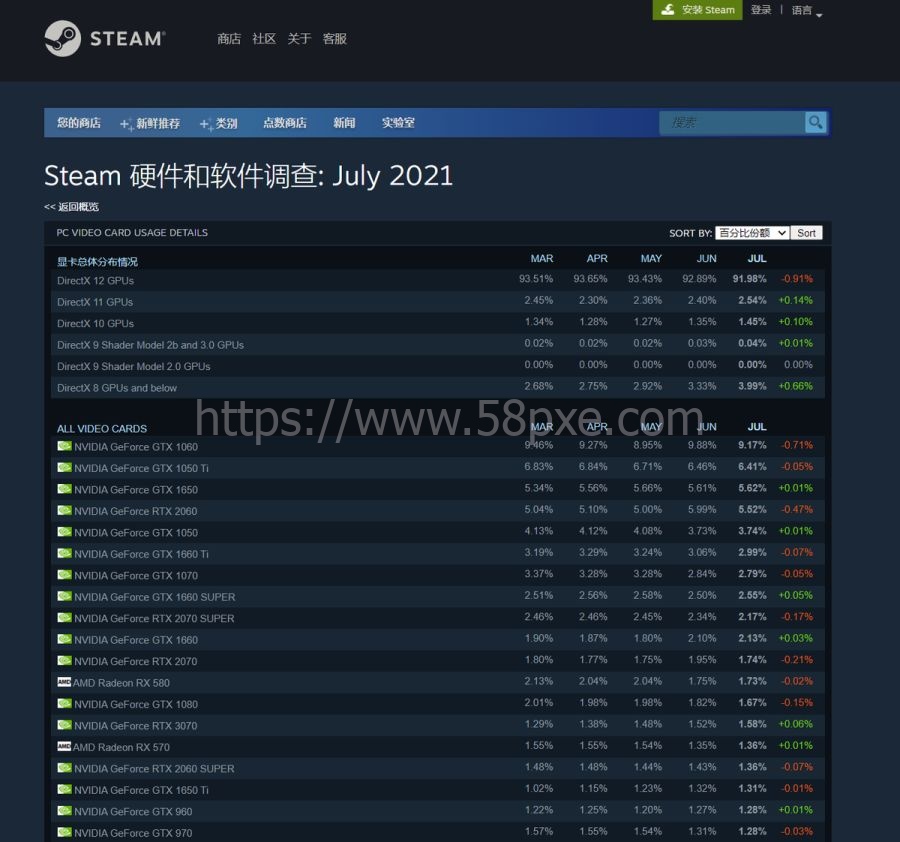Click AMD icon beside Radeon RX 580
Screen dimensions: 900x842
click(64, 682)
